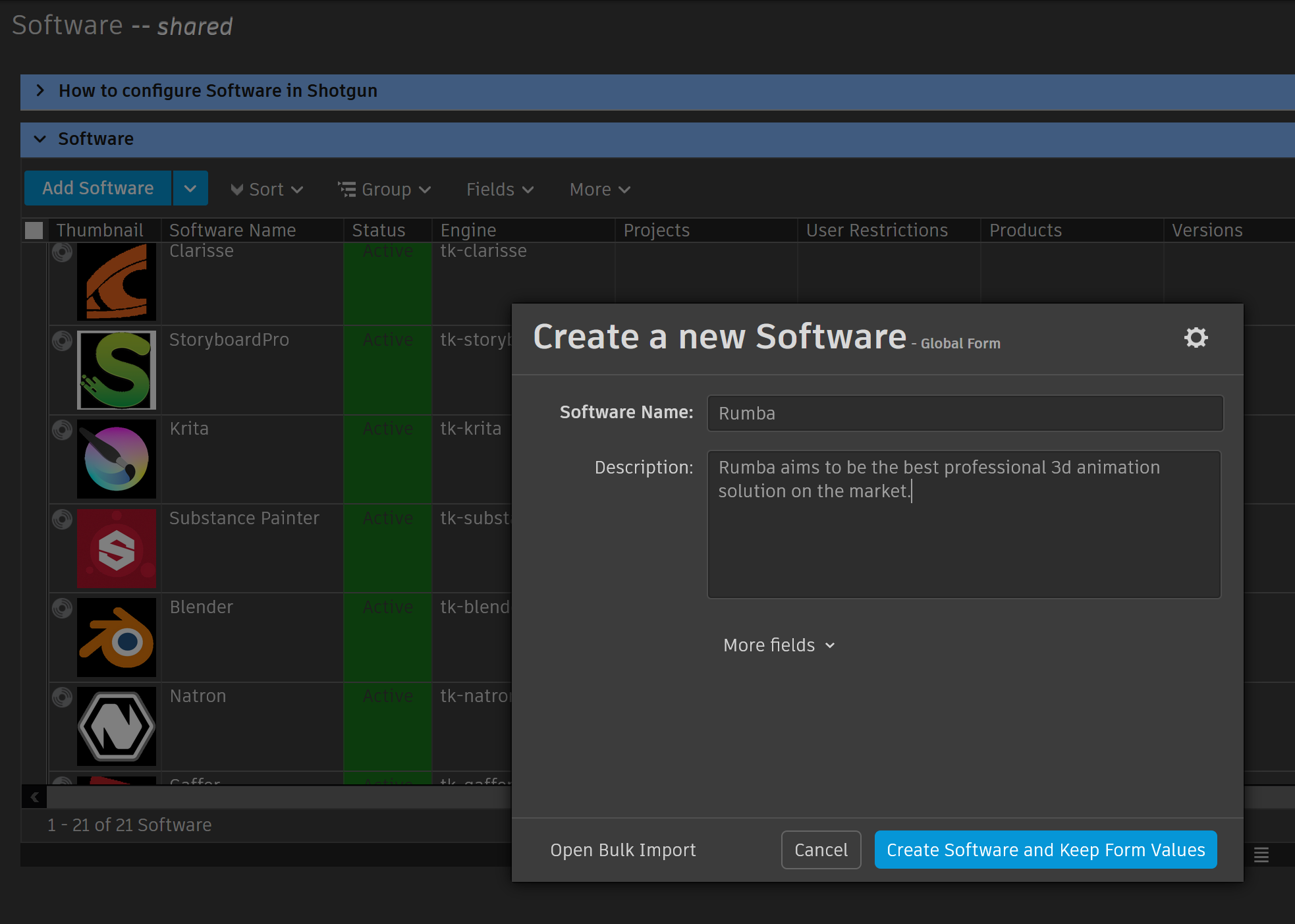Viewport: 1295px width, 924px height.
Task: Open the Sort menu
Action: [x=267, y=190]
